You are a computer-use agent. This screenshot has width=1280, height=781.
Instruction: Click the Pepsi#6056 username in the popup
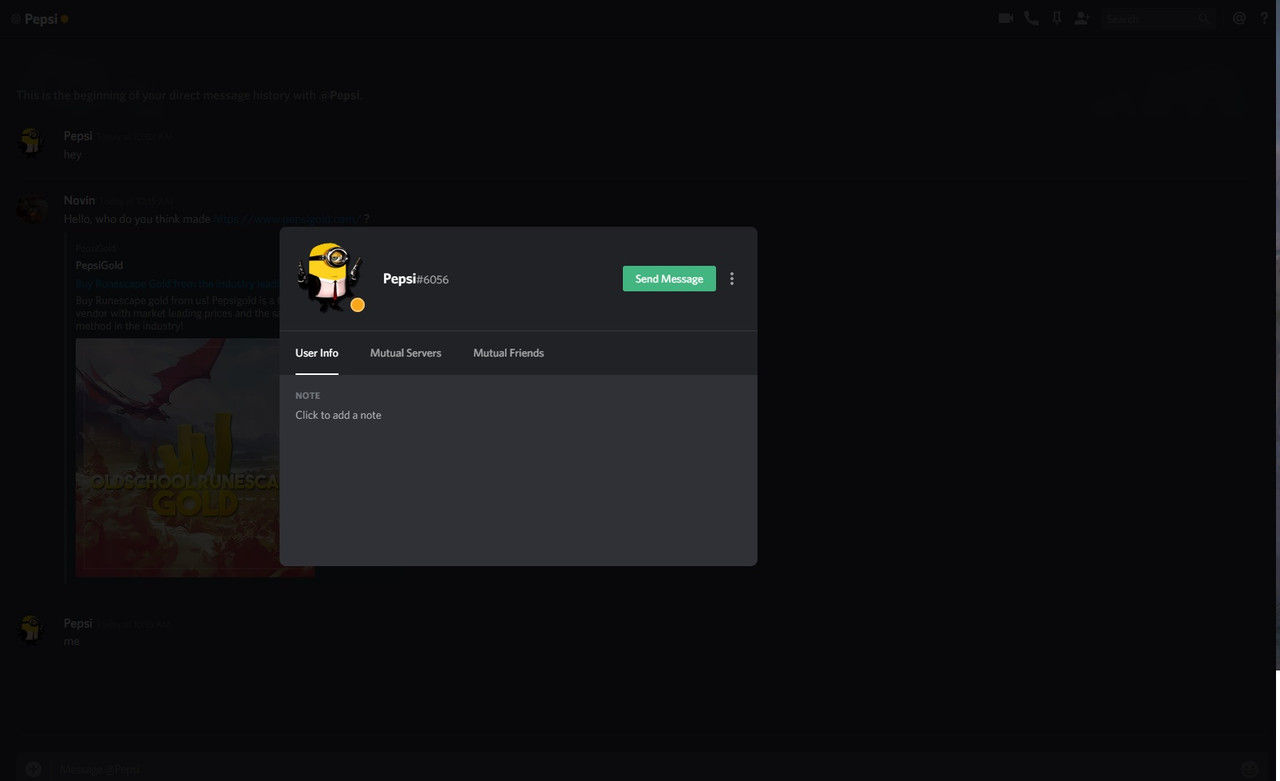click(416, 279)
